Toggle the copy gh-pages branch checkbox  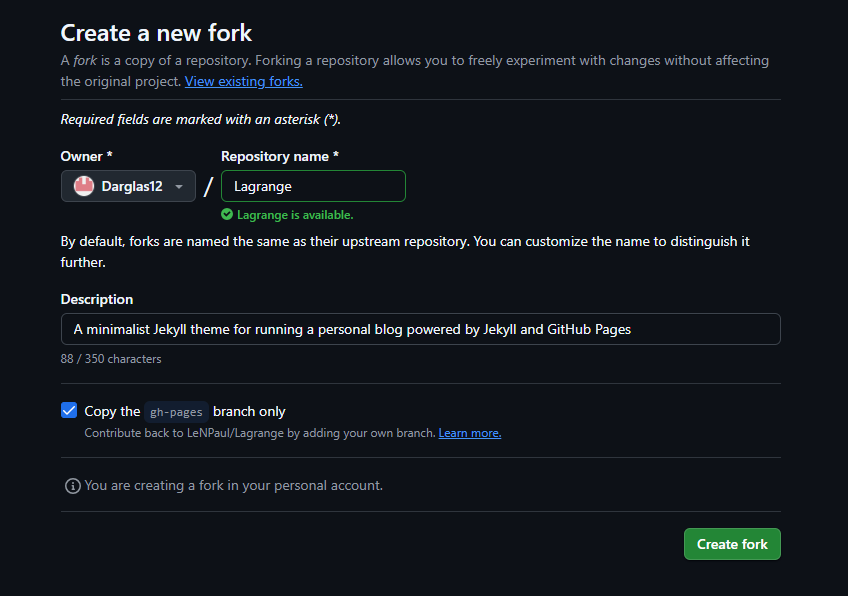click(x=69, y=410)
